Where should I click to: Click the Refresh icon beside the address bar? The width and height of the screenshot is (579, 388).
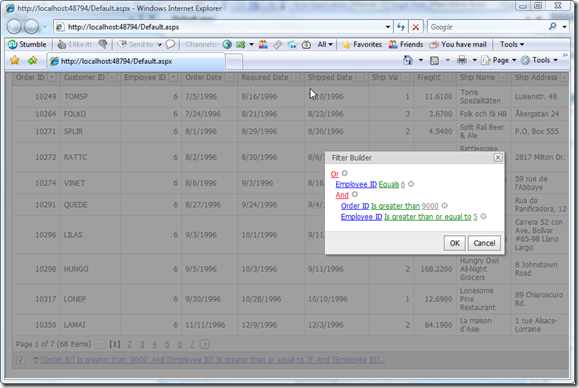pyautogui.click(x=401, y=27)
